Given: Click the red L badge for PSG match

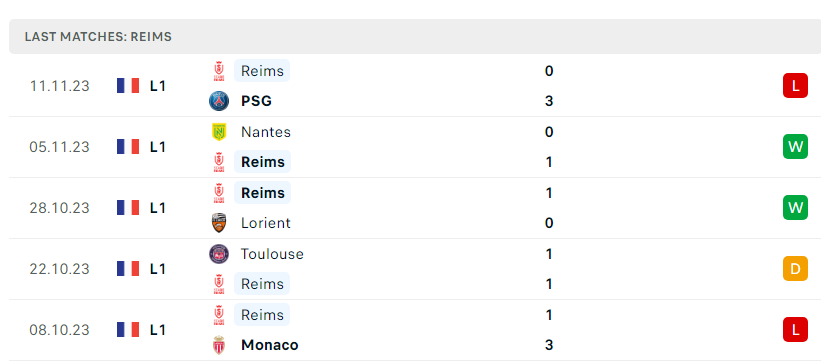Looking at the screenshot, I should click(x=795, y=86).
